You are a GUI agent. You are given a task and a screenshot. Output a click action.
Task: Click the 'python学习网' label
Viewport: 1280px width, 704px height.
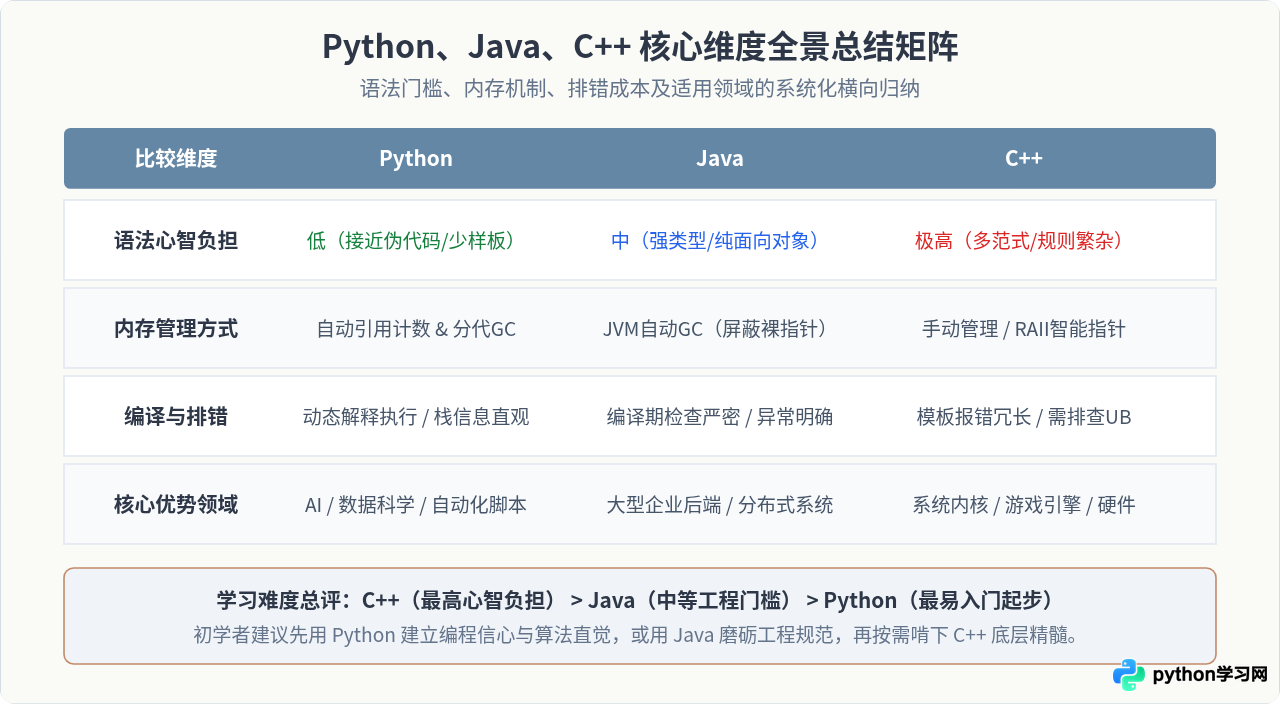tap(1210, 675)
